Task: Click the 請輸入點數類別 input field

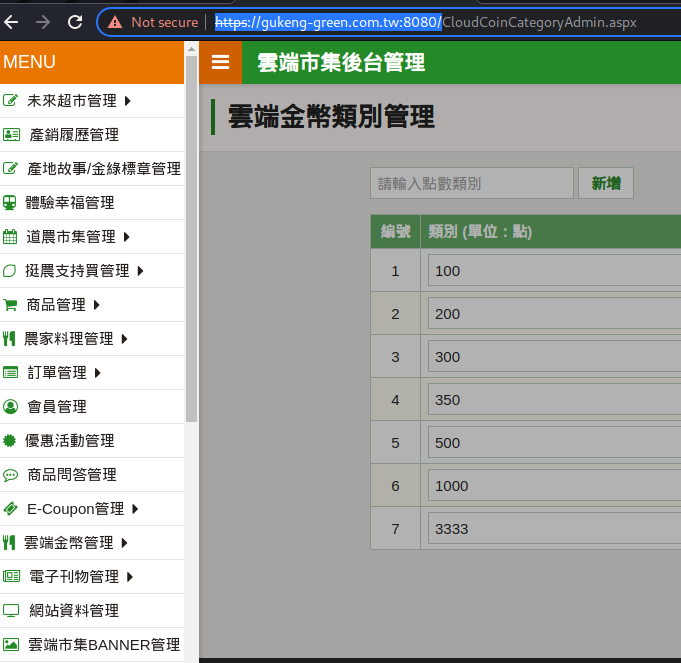Action: pyautogui.click(x=472, y=183)
